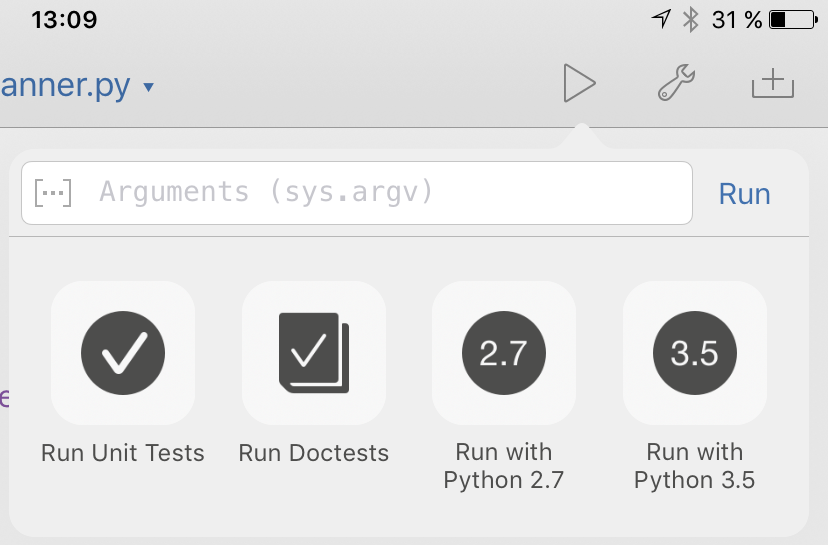Open the anner.py file title menu
Image resolution: width=828 pixels, height=545 pixels.
tap(66, 86)
